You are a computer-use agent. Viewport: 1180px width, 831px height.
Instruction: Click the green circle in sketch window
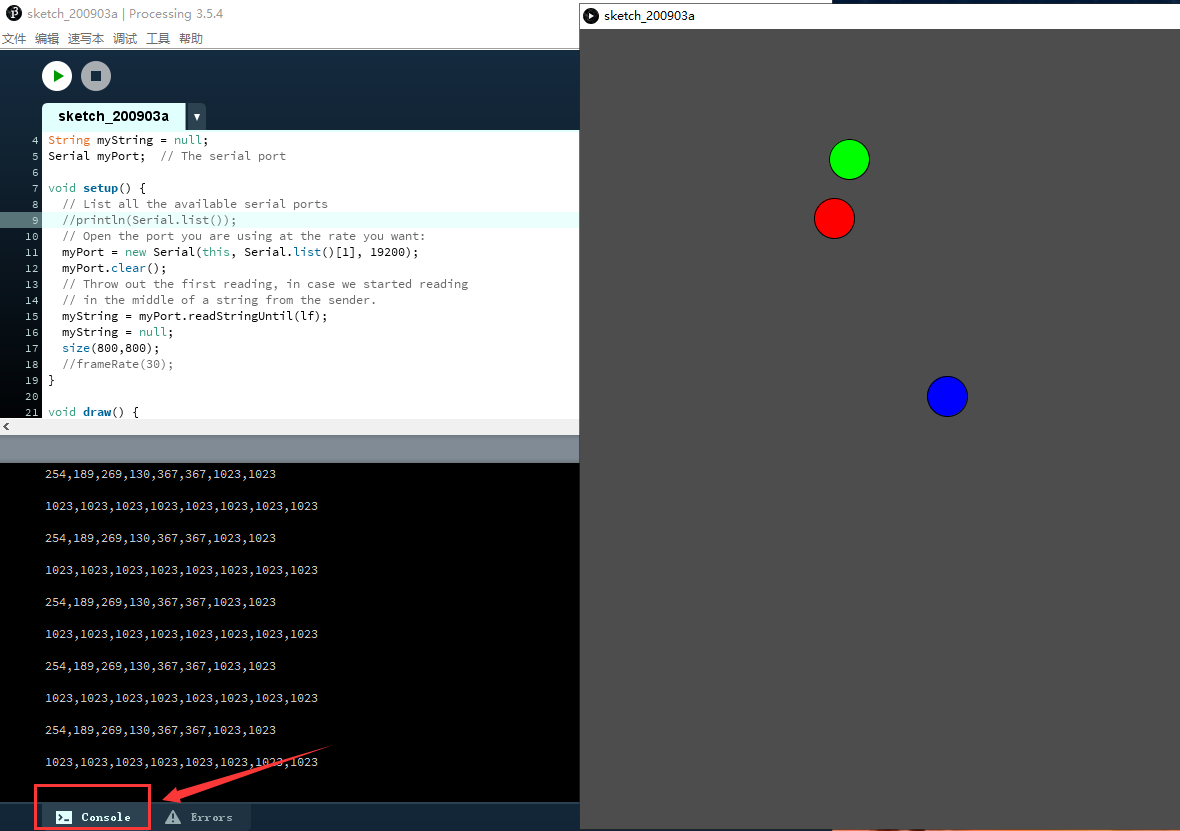(849, 160)
